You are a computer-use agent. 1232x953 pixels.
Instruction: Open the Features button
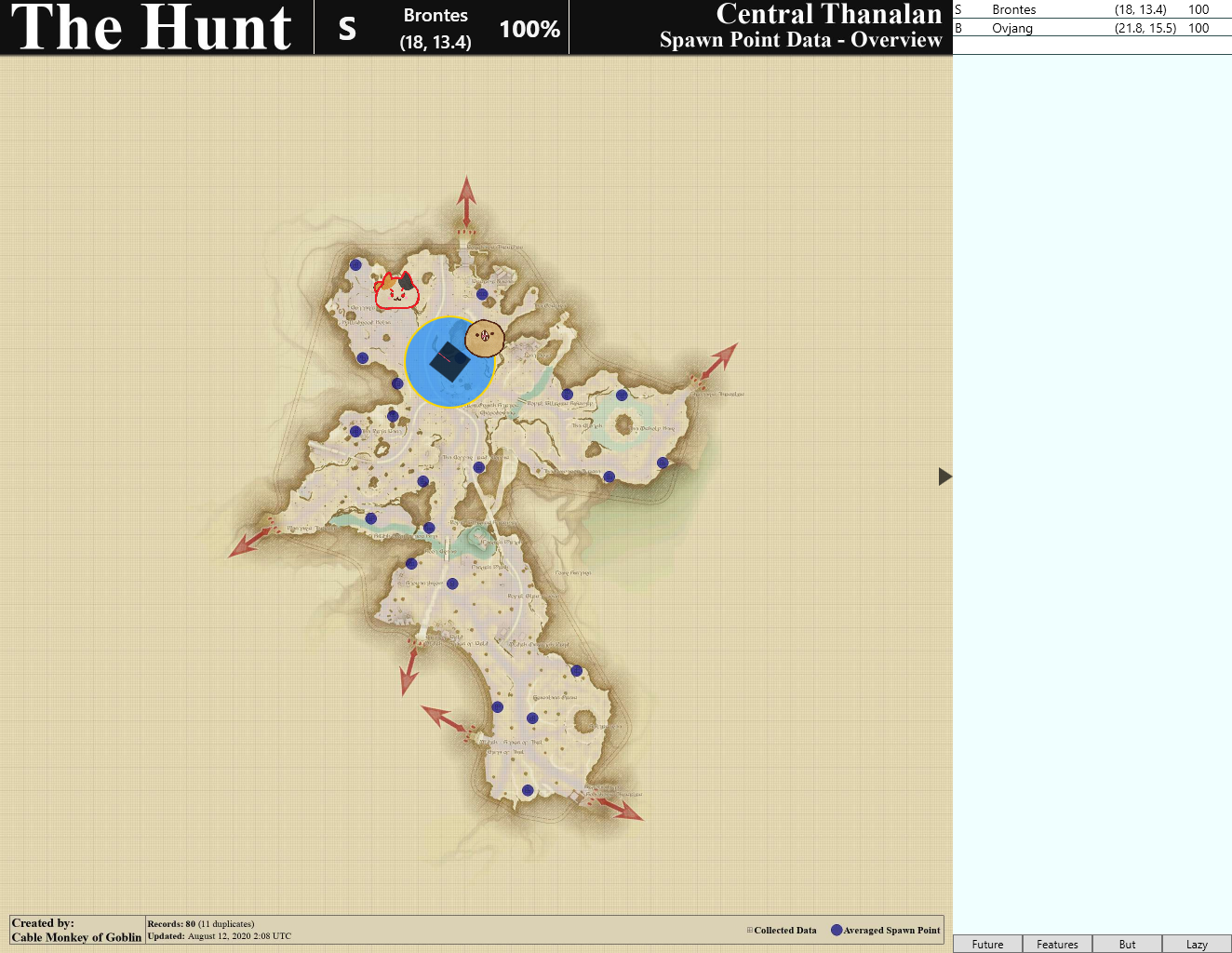pyautogui.click(x=1057, y=944)
